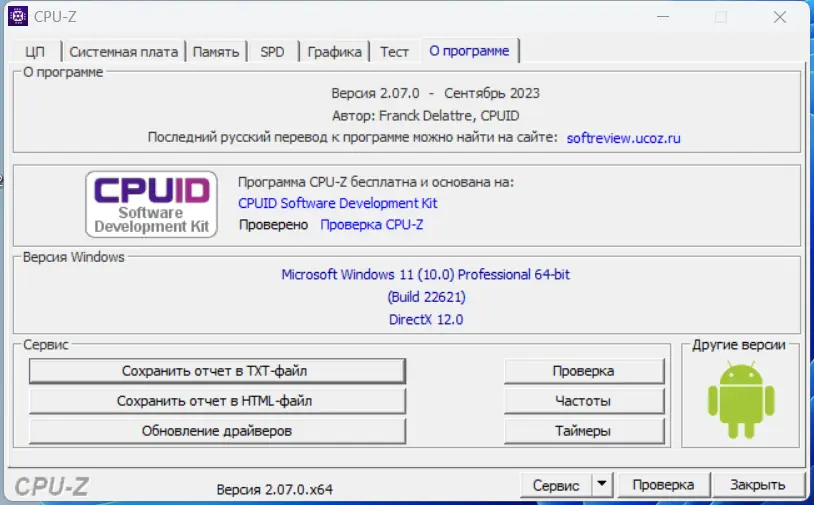The image size is (814, 505).
Task: Open the Память tab
Action: 216,52
